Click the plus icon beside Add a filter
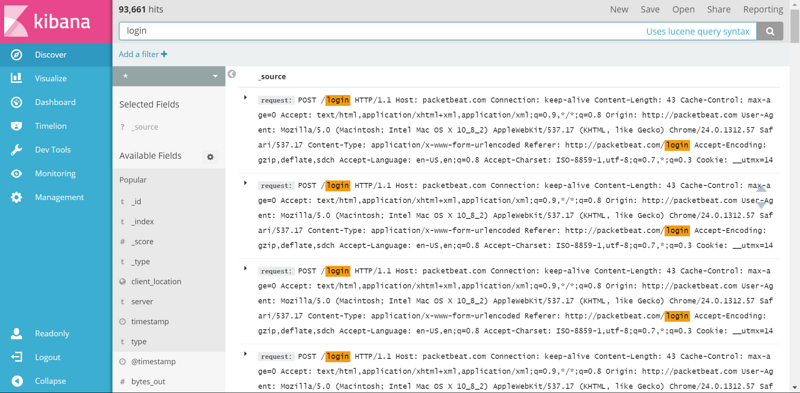800x393 pixels. pyautogui.click(x=164, y=54)
